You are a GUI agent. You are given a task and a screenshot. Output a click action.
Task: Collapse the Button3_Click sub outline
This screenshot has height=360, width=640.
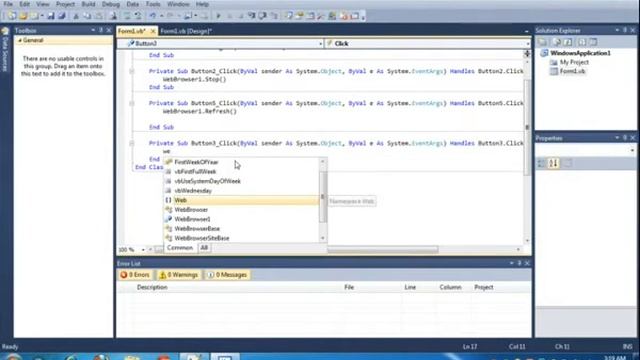click(131, 143)
